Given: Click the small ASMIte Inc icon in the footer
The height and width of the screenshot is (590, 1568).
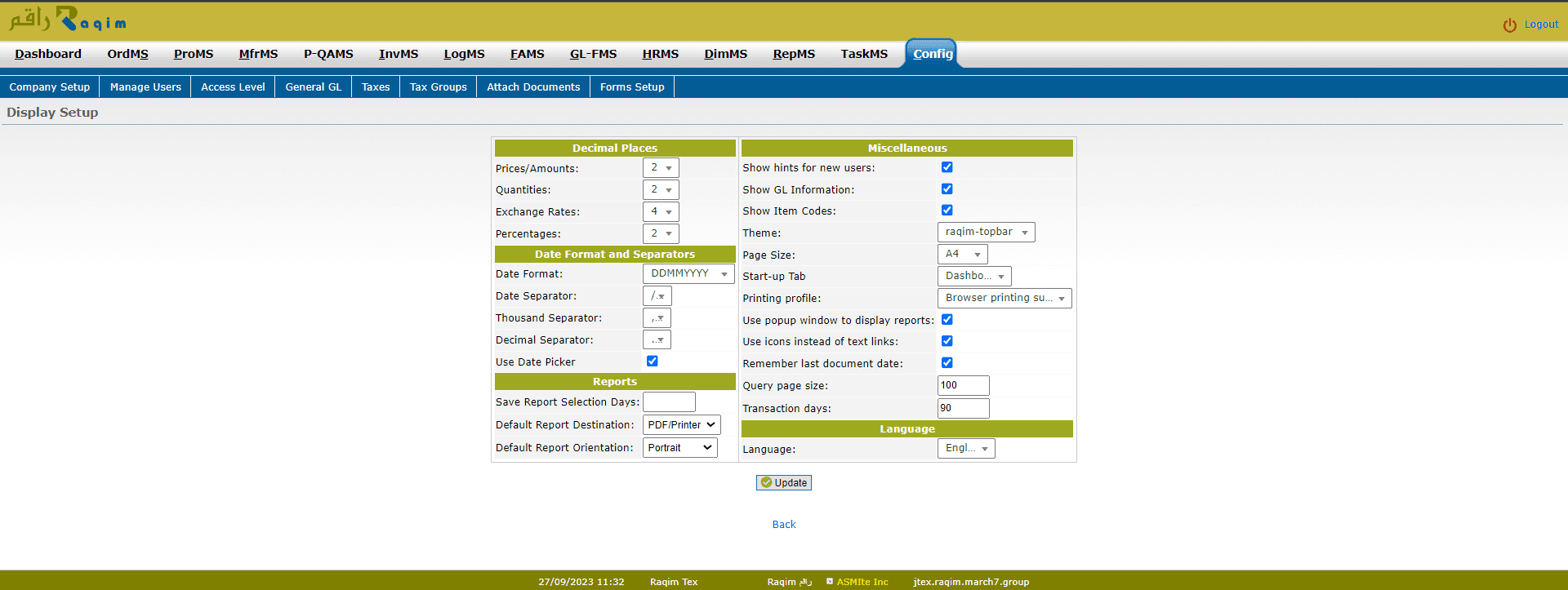Looking at the screenshot, I should [x=830, y=582].
